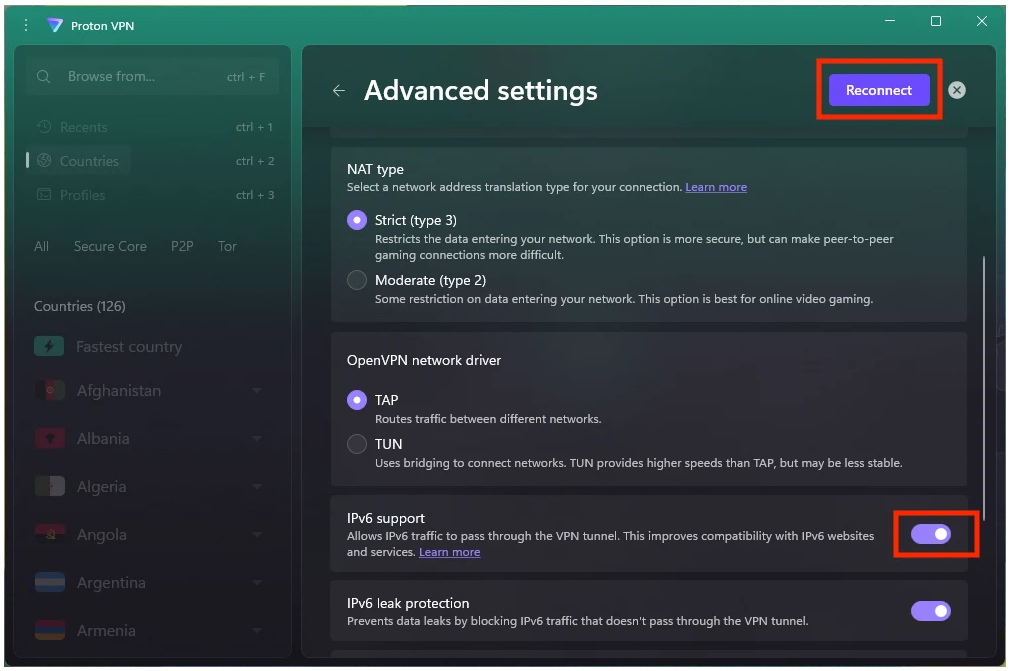Click the Countries globe icon
1012x671 pixels.
point(44,161)
